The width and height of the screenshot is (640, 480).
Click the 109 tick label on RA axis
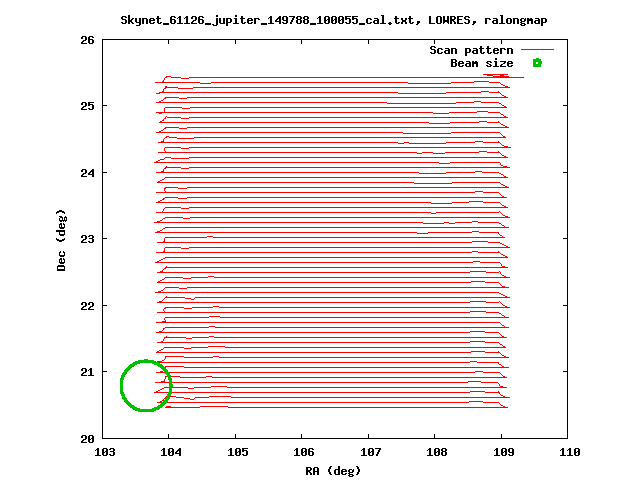(x=503, y=453)
